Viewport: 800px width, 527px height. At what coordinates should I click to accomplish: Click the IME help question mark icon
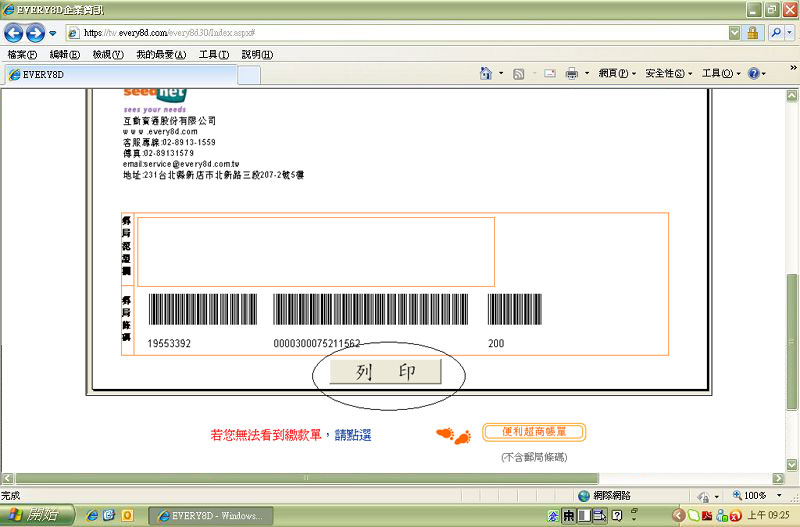point(617,516)
